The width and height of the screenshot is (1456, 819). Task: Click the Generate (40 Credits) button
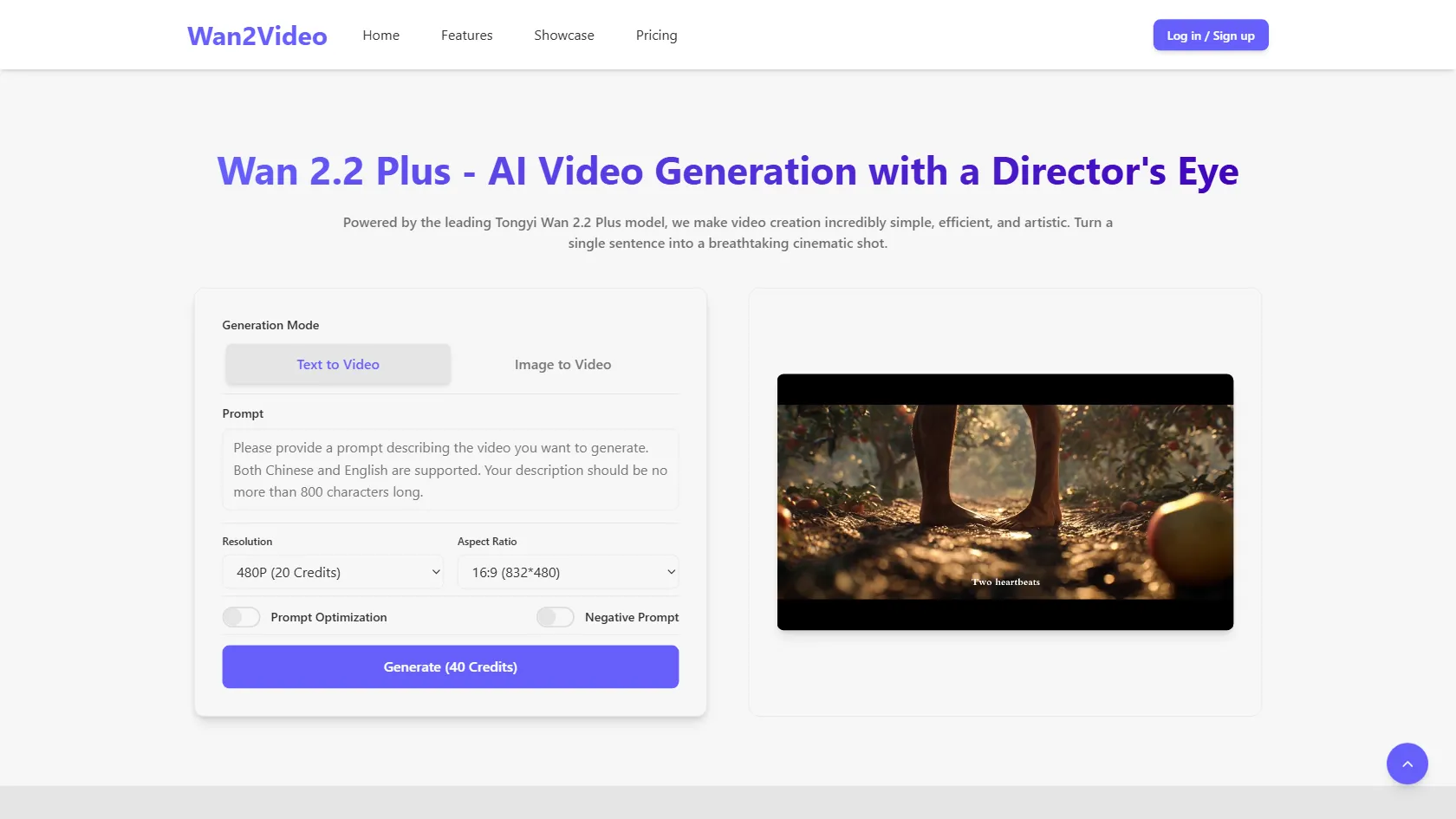(x=451, y=666)
